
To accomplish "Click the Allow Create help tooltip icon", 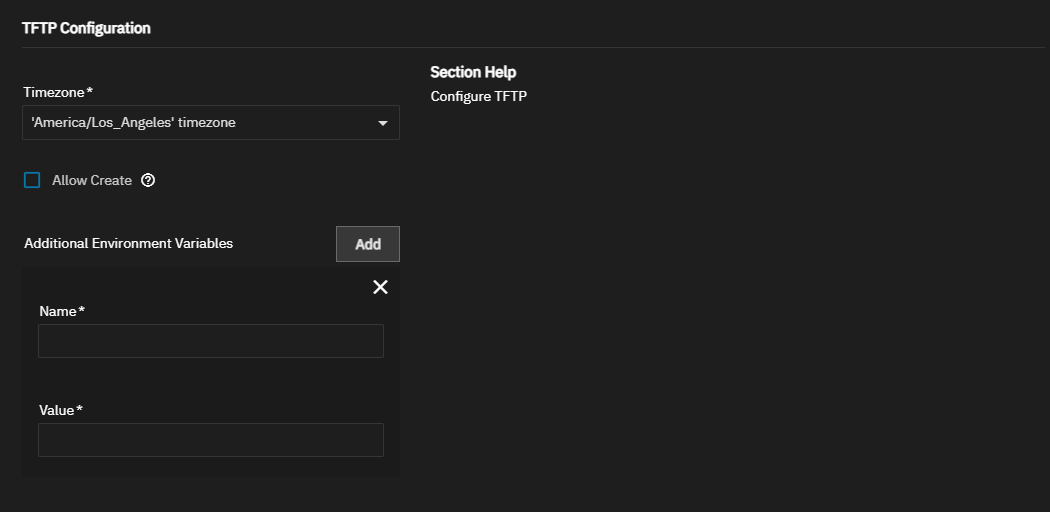I will click(x=148, y=181).
